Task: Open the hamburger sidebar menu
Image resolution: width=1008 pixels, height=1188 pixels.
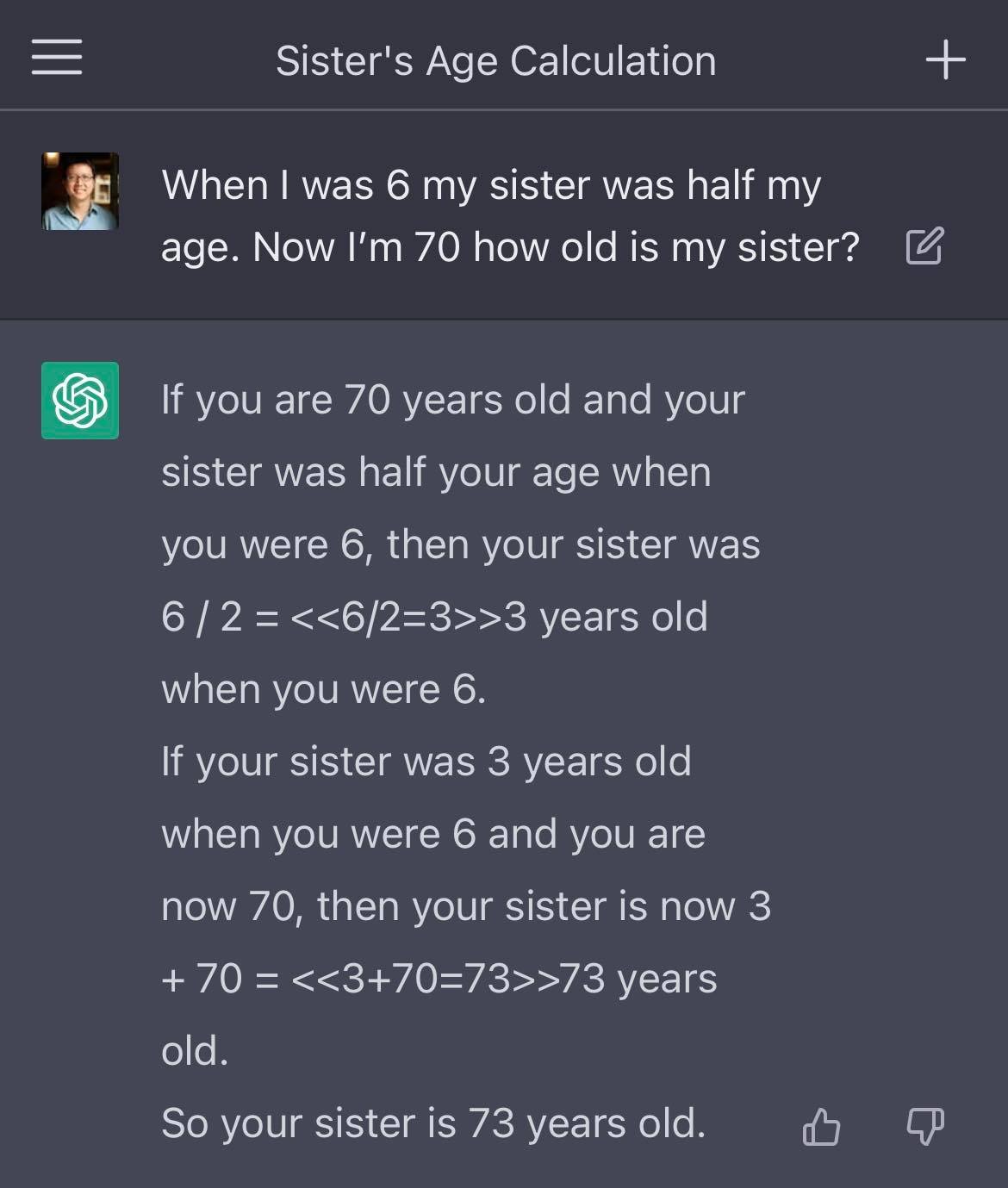Action: click(x=57, y=58)
